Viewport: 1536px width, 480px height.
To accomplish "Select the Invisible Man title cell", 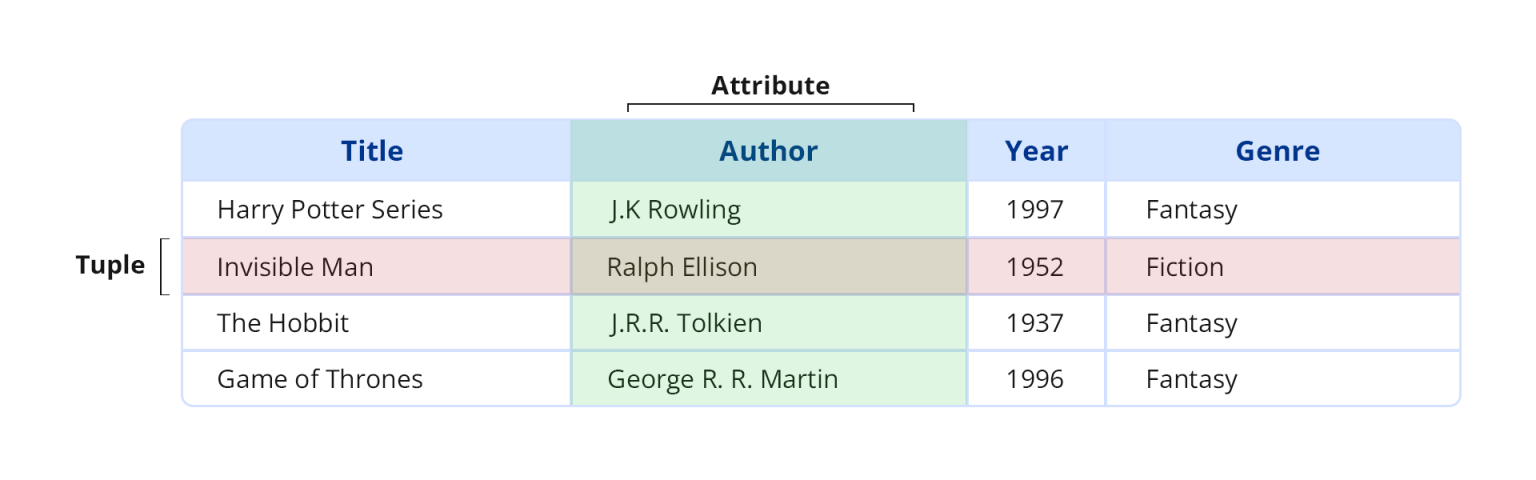I will tap(295, 267).
